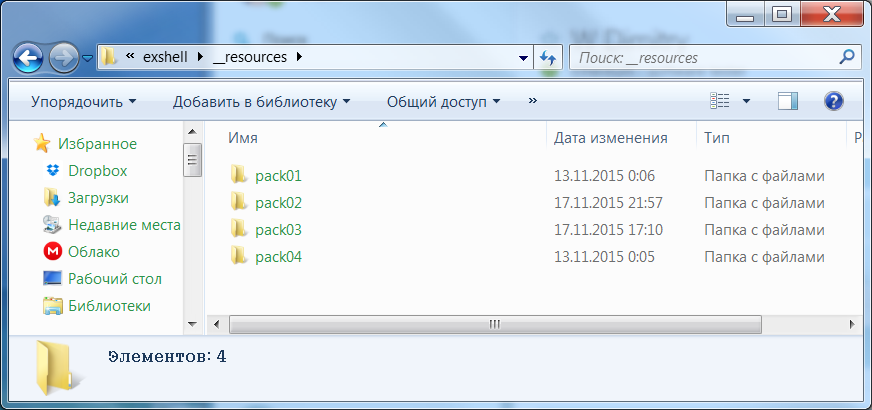Select the Dropbox icon in sidebar

click(x=52, y=171)
